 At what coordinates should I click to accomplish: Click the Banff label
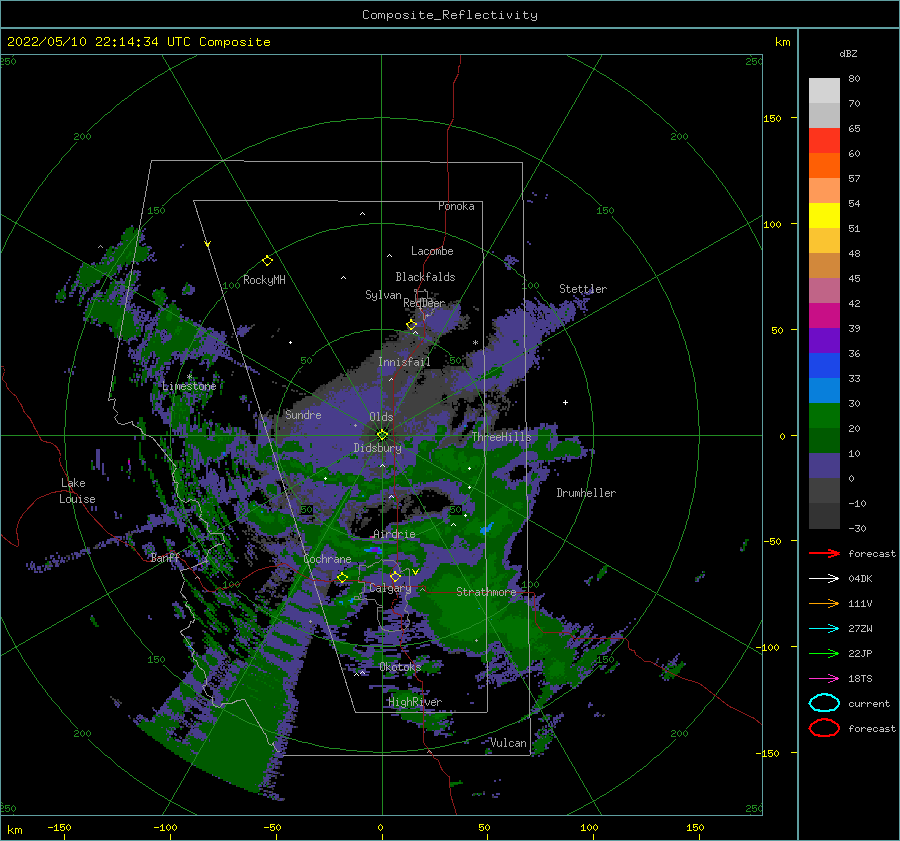(165, 557)
